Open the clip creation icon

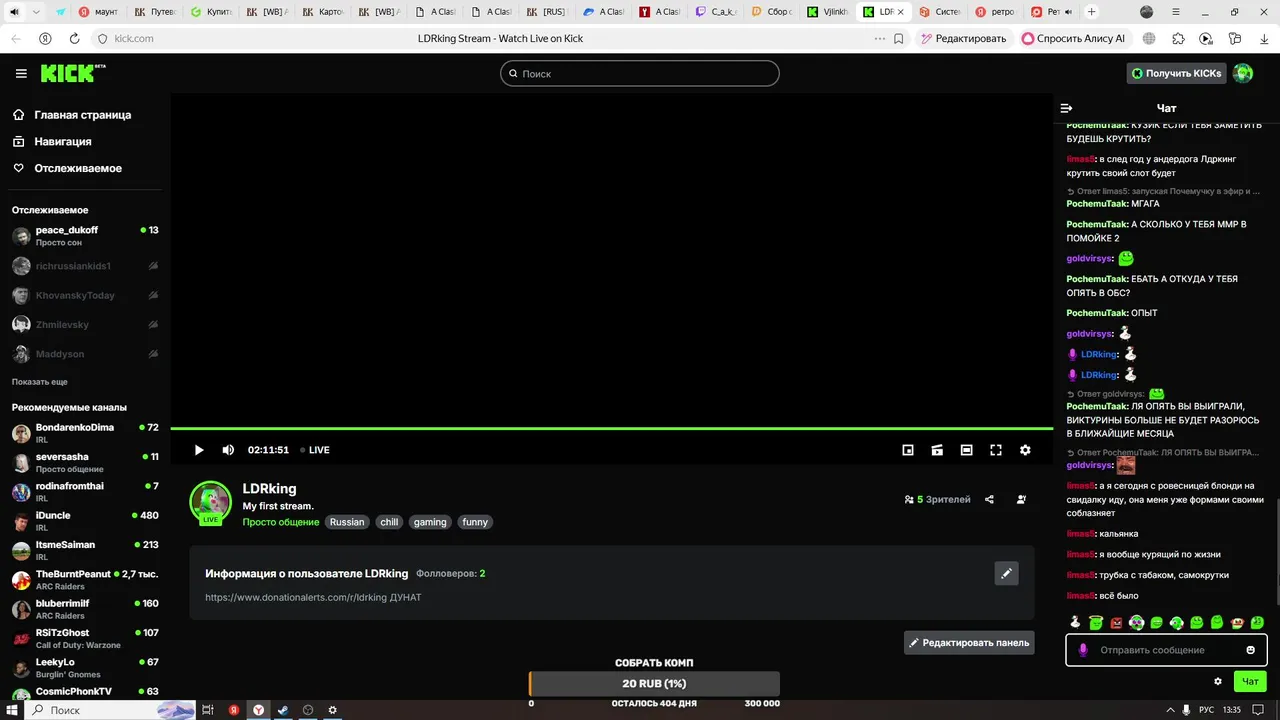point(937,450)
